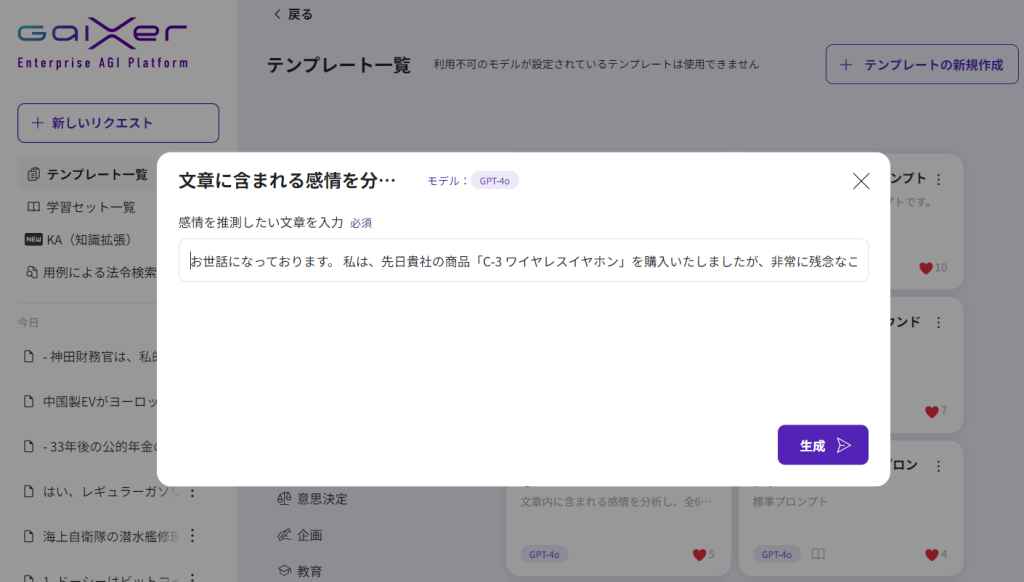Click the GPT-4o model badge in the dialog
1024x582 pixels.
pyautogui.click(x=494, y=181)
